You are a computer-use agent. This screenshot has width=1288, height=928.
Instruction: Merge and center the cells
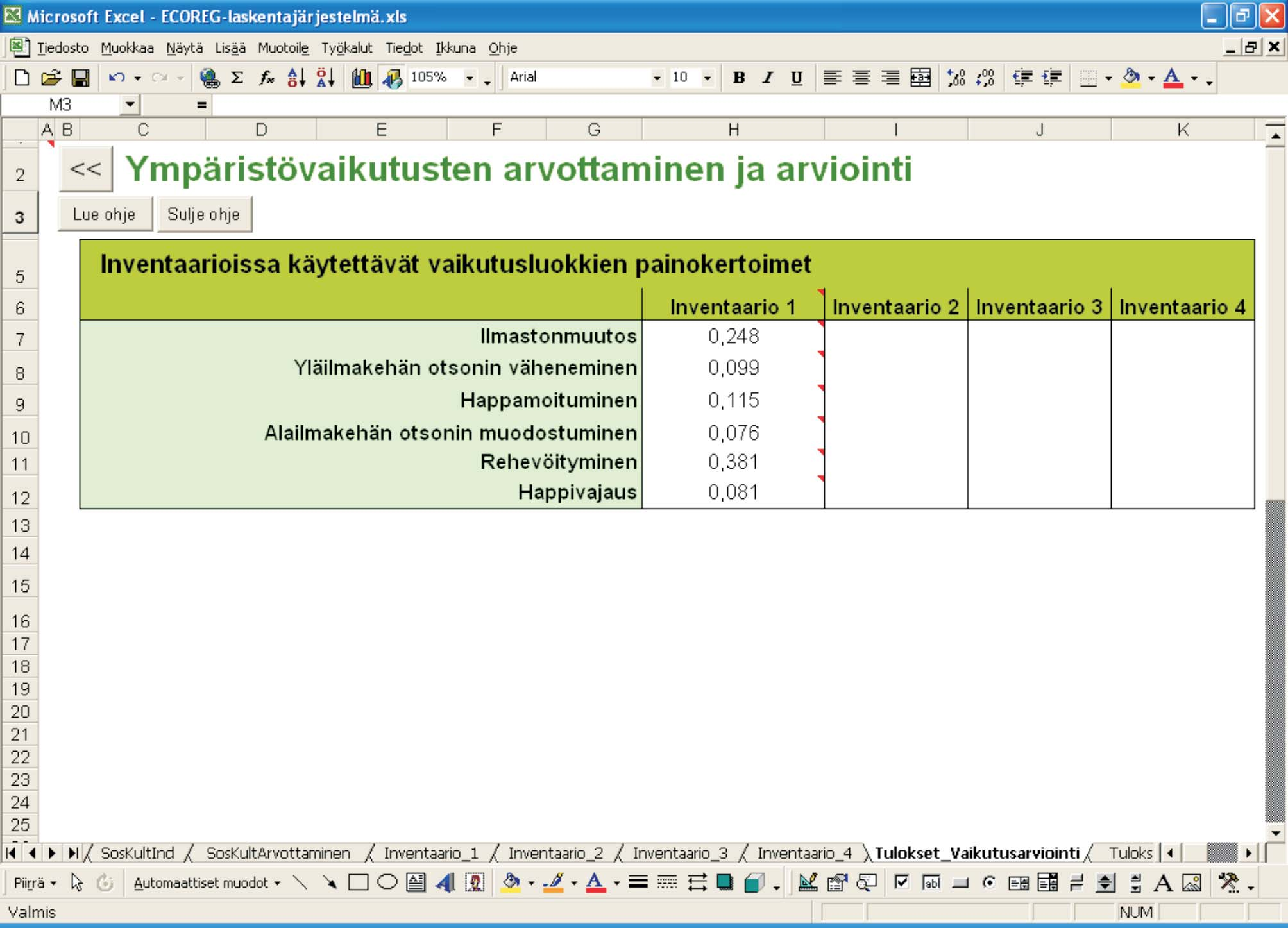click(x=920, y=78)
